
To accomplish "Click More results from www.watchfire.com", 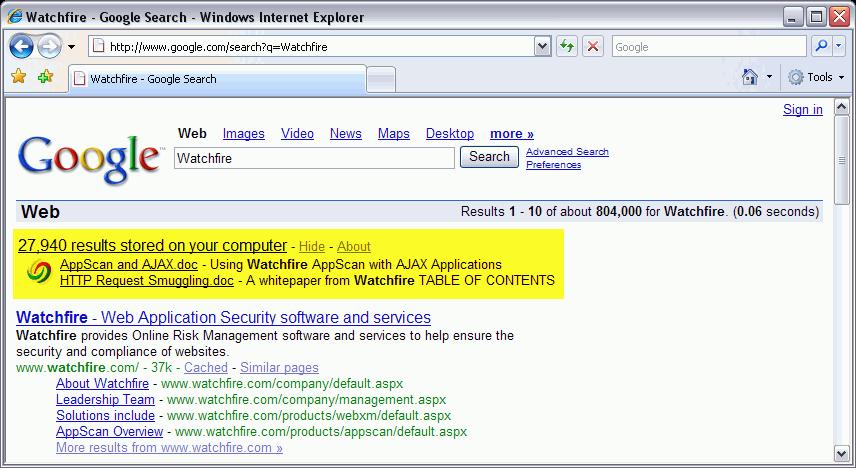I will tap(169, 447).
